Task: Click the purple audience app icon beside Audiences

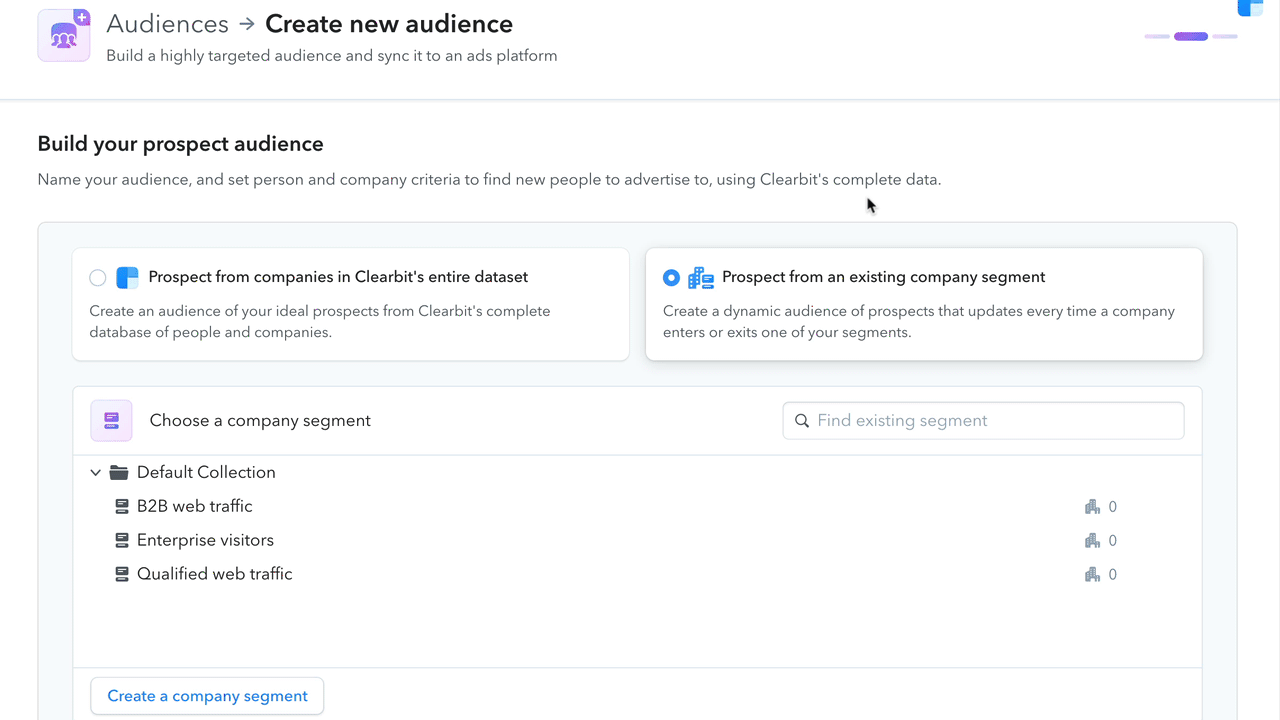Action: coord(63,35)
